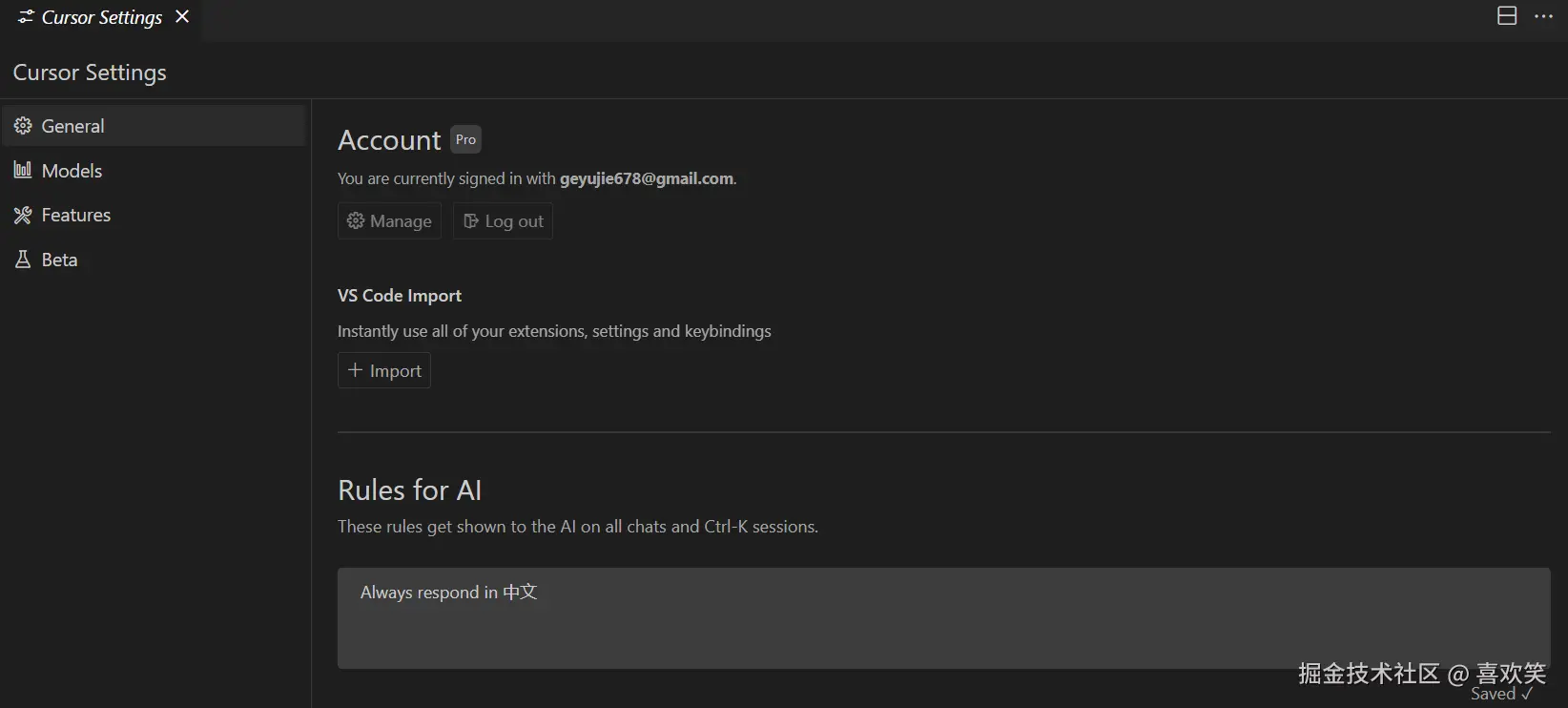
Task: Click the sliders icon on the Cursor Settings tab
Action: coord(26,17)
